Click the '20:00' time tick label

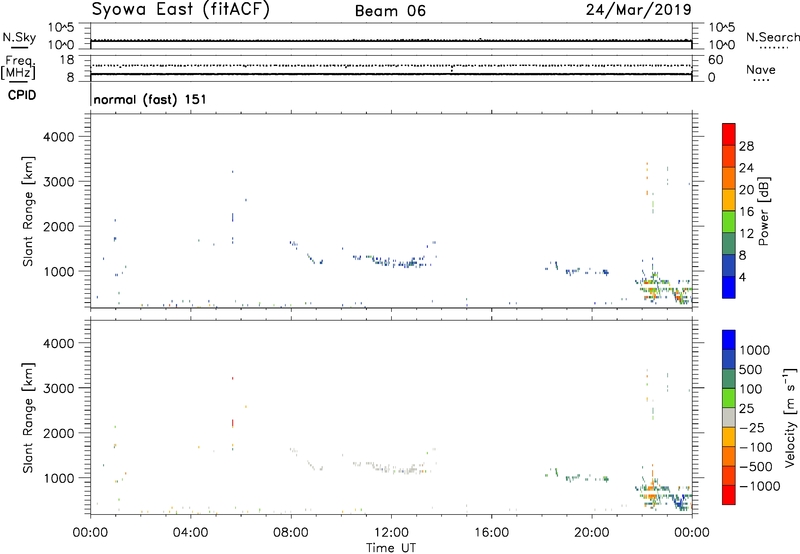pos(592,533)
